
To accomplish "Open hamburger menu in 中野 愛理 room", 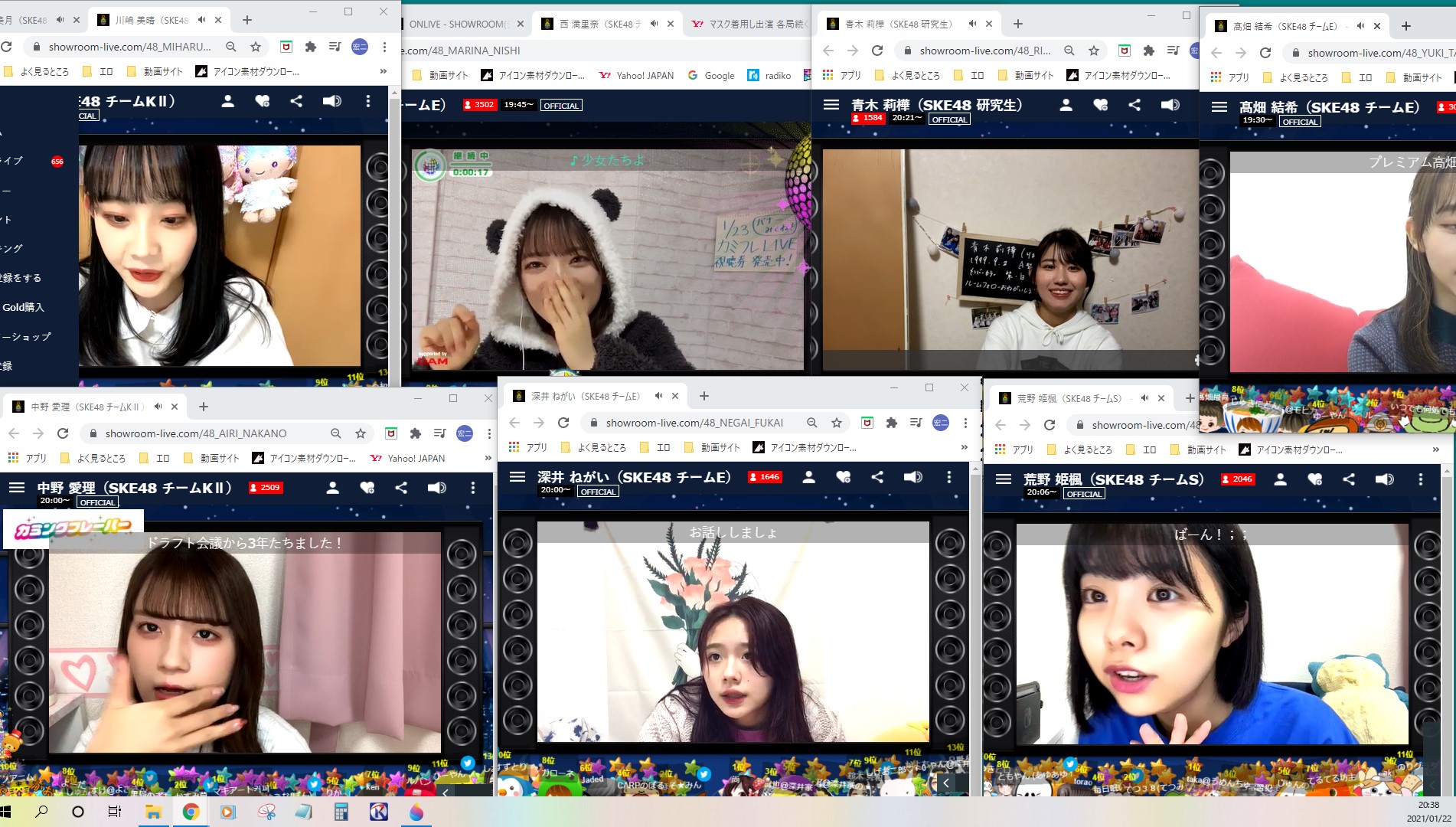I will pyautogui.click(x=17, y=488).
